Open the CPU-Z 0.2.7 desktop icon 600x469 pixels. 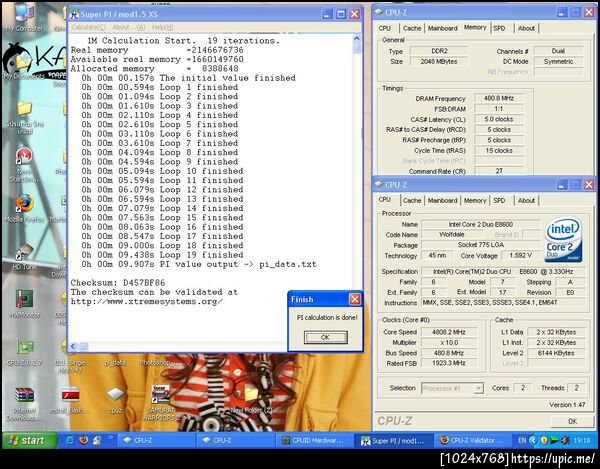tap(24, 352)
